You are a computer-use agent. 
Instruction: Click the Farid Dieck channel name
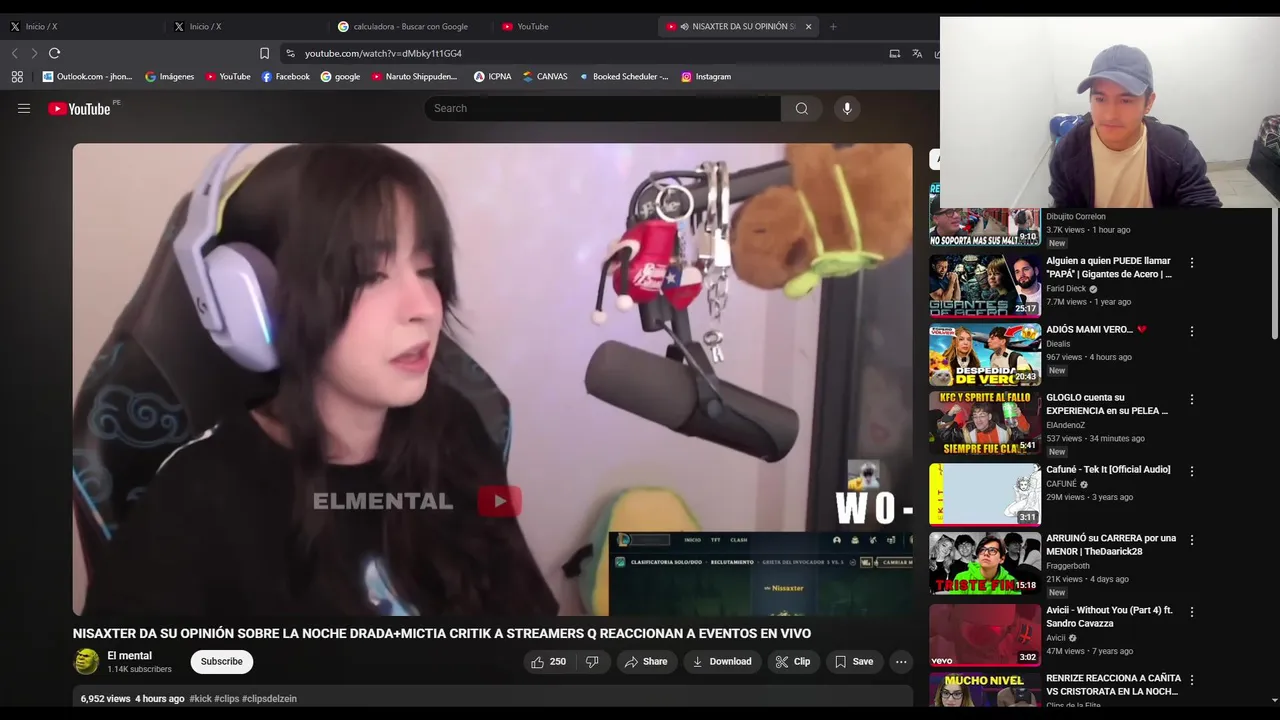[1065, 289]
